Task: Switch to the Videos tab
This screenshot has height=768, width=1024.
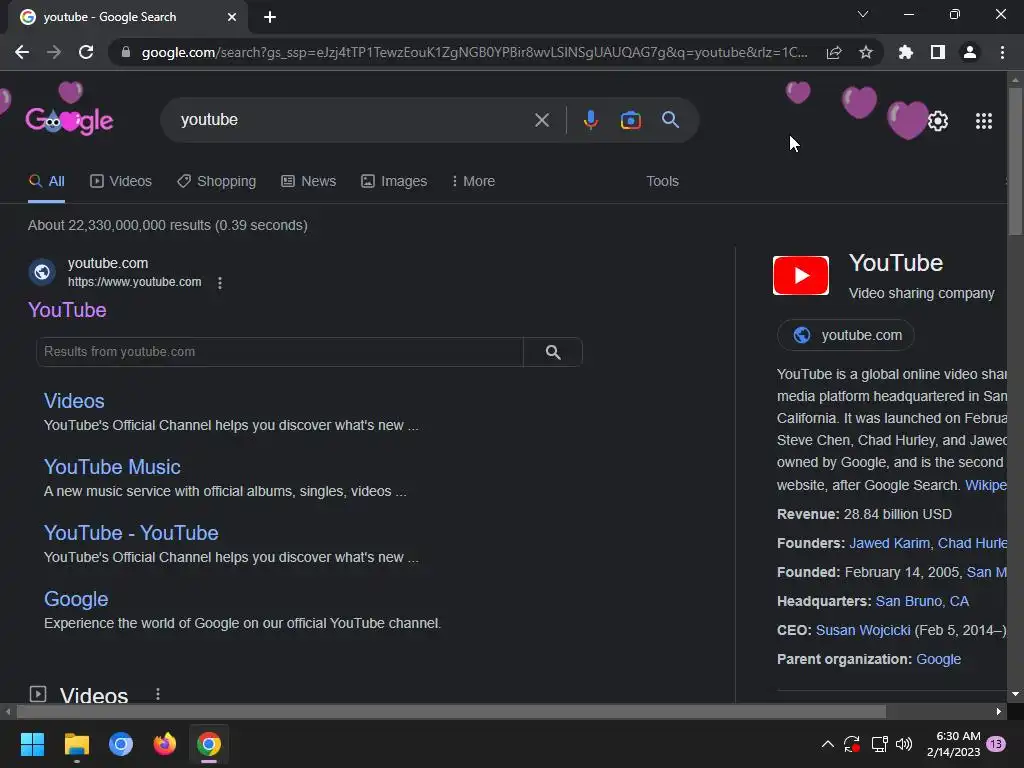Action: pyautogui.click(x=121, y=182)
